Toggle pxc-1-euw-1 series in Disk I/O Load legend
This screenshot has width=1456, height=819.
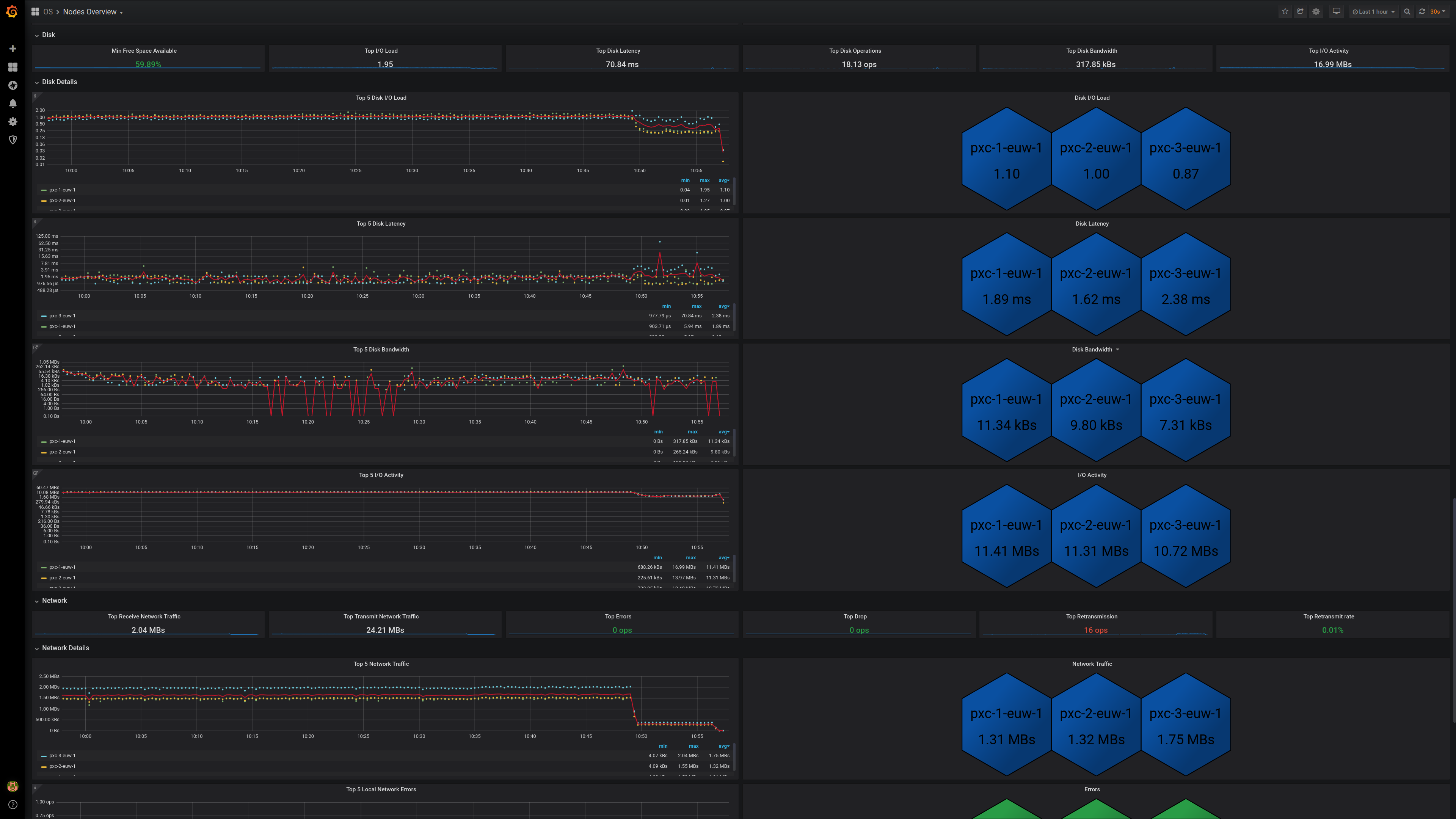[x=62, y=190]
